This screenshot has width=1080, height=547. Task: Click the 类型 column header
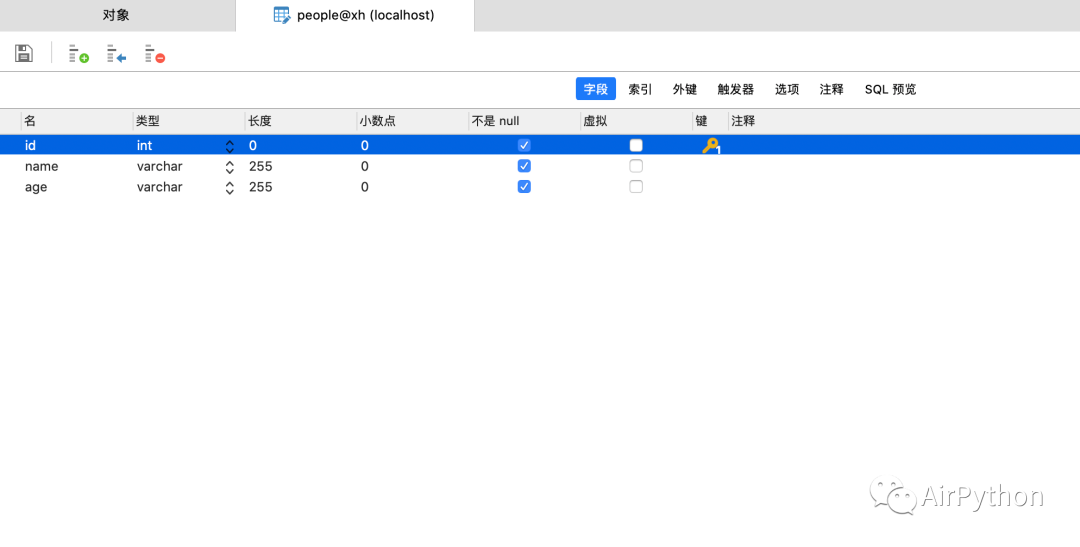[x=189, y=121]
